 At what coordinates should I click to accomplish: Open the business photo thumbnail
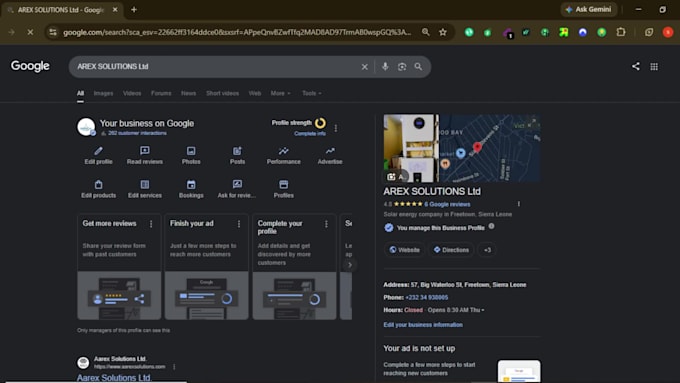[x=411, y=148]
